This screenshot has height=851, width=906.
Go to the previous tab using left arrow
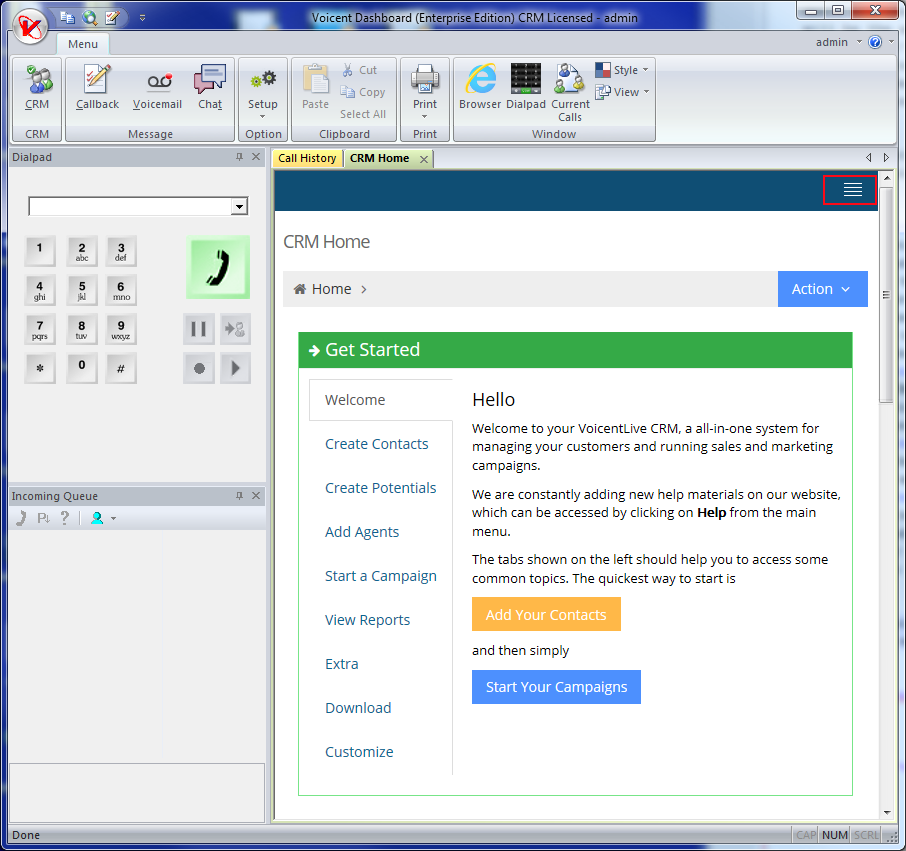point(868,158)
